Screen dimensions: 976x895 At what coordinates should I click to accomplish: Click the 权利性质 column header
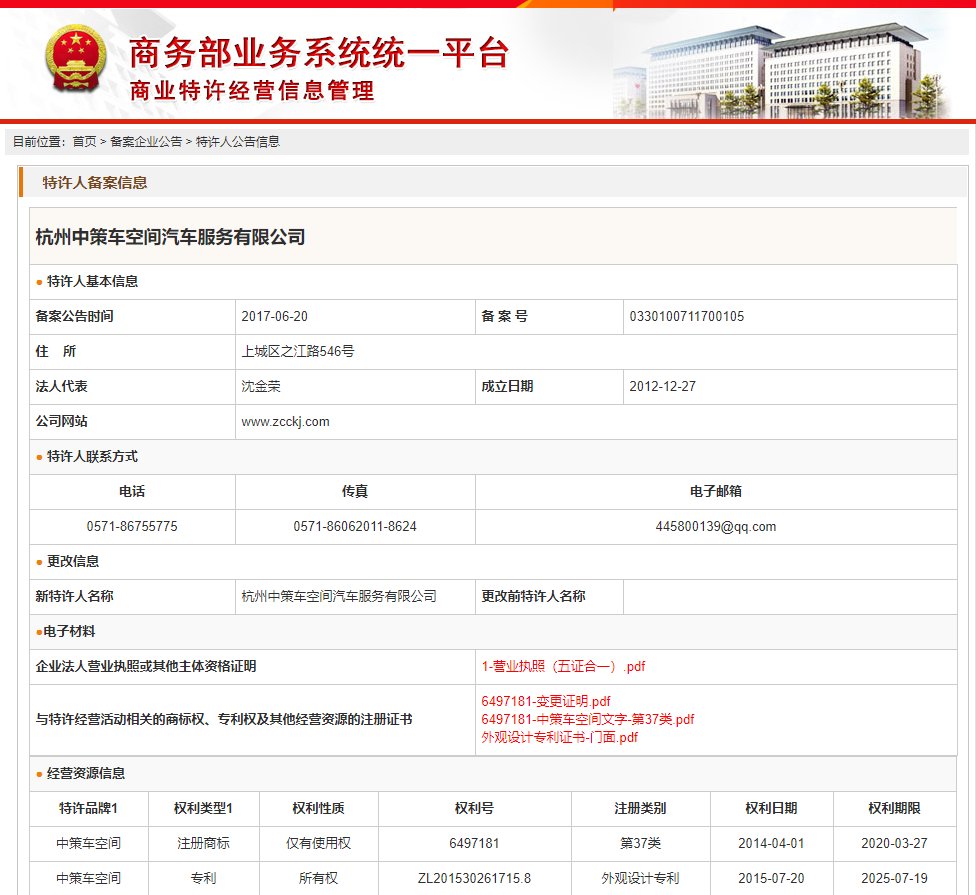(x=319, y=808)
